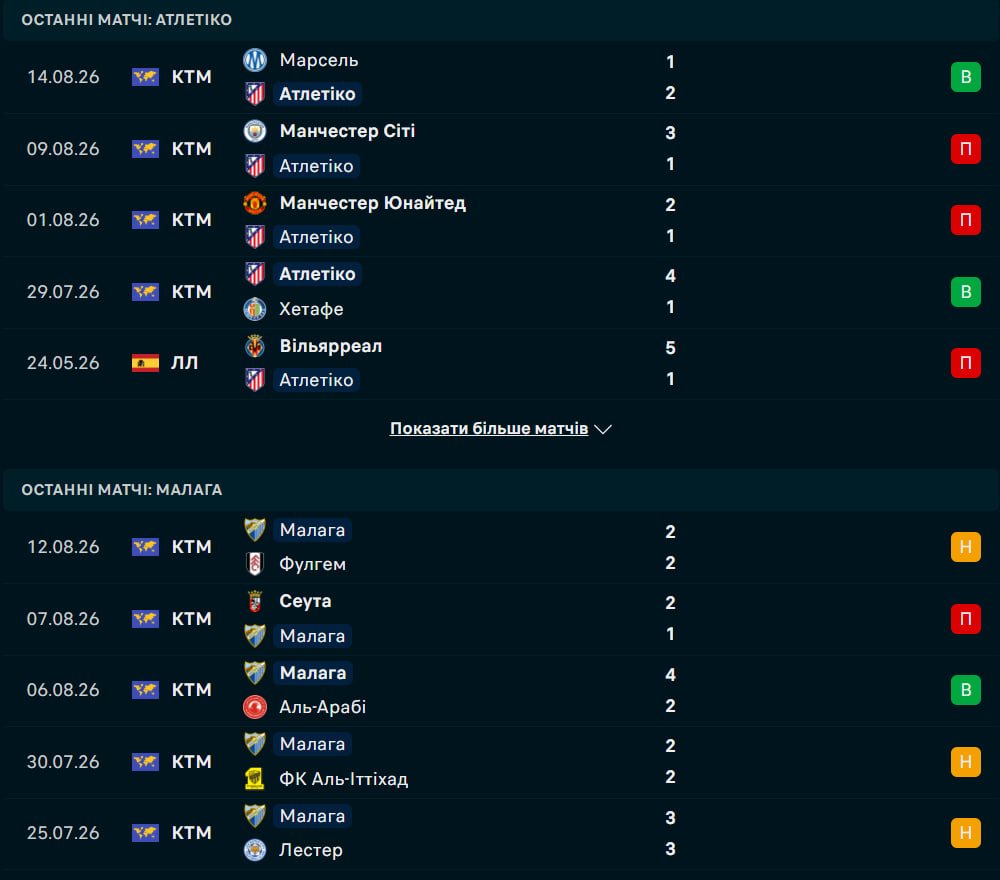Click the Fulham club crest icon
The image size is (1000, 880).
point(254,564)
